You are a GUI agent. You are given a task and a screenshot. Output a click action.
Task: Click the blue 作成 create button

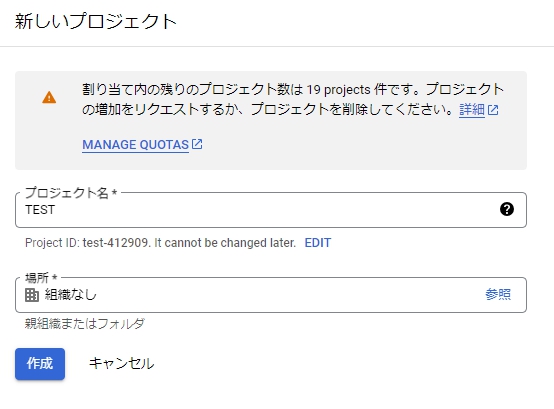(x=40, y=364)
